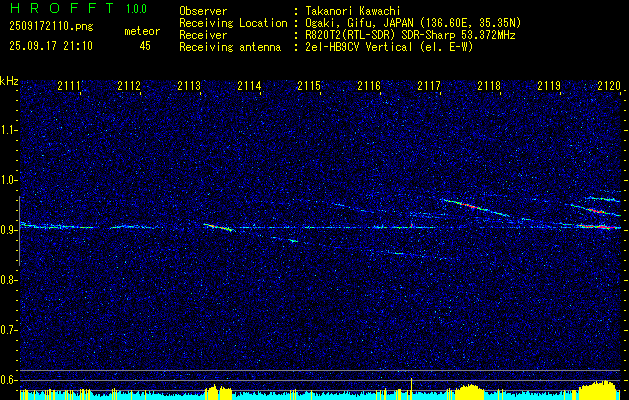Click the meteor count value 45
Viewport: 629px width, 400px height.
point(145,46)
